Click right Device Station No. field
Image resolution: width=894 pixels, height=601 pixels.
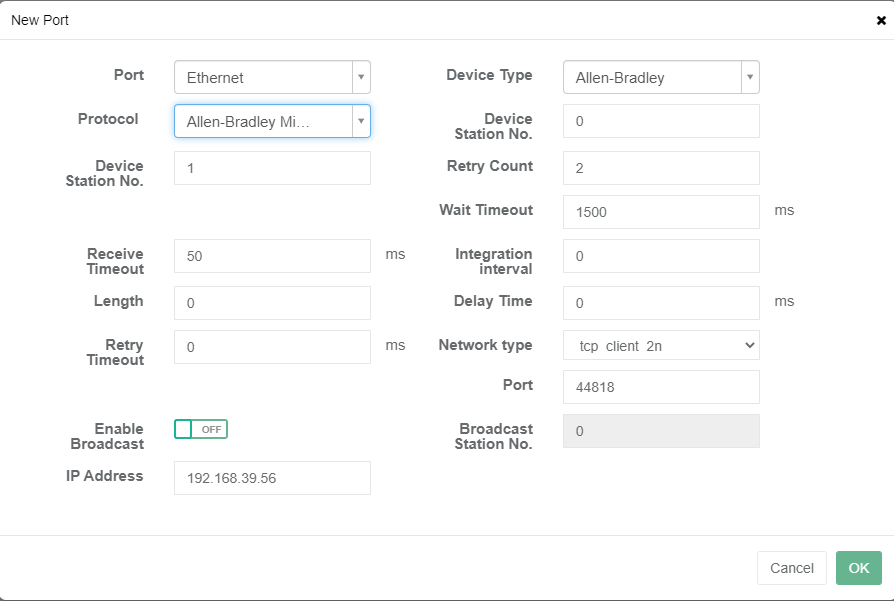click(661, 121)
